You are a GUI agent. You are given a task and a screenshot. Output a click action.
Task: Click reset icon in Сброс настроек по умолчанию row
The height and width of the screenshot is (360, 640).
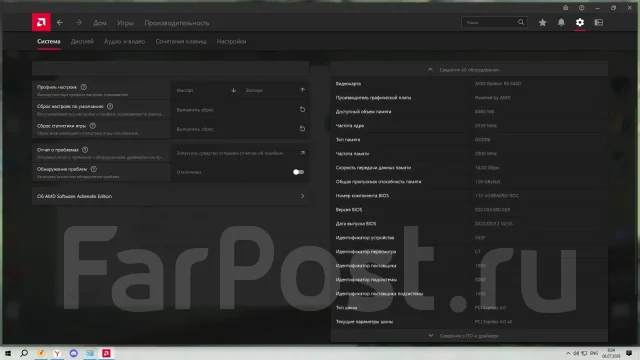302,109
